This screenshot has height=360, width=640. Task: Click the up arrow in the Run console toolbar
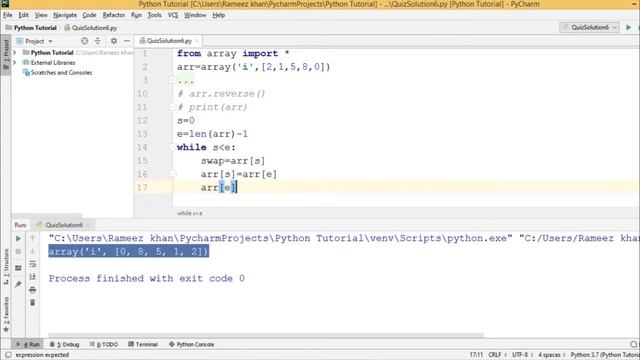[x=33, y=238]
